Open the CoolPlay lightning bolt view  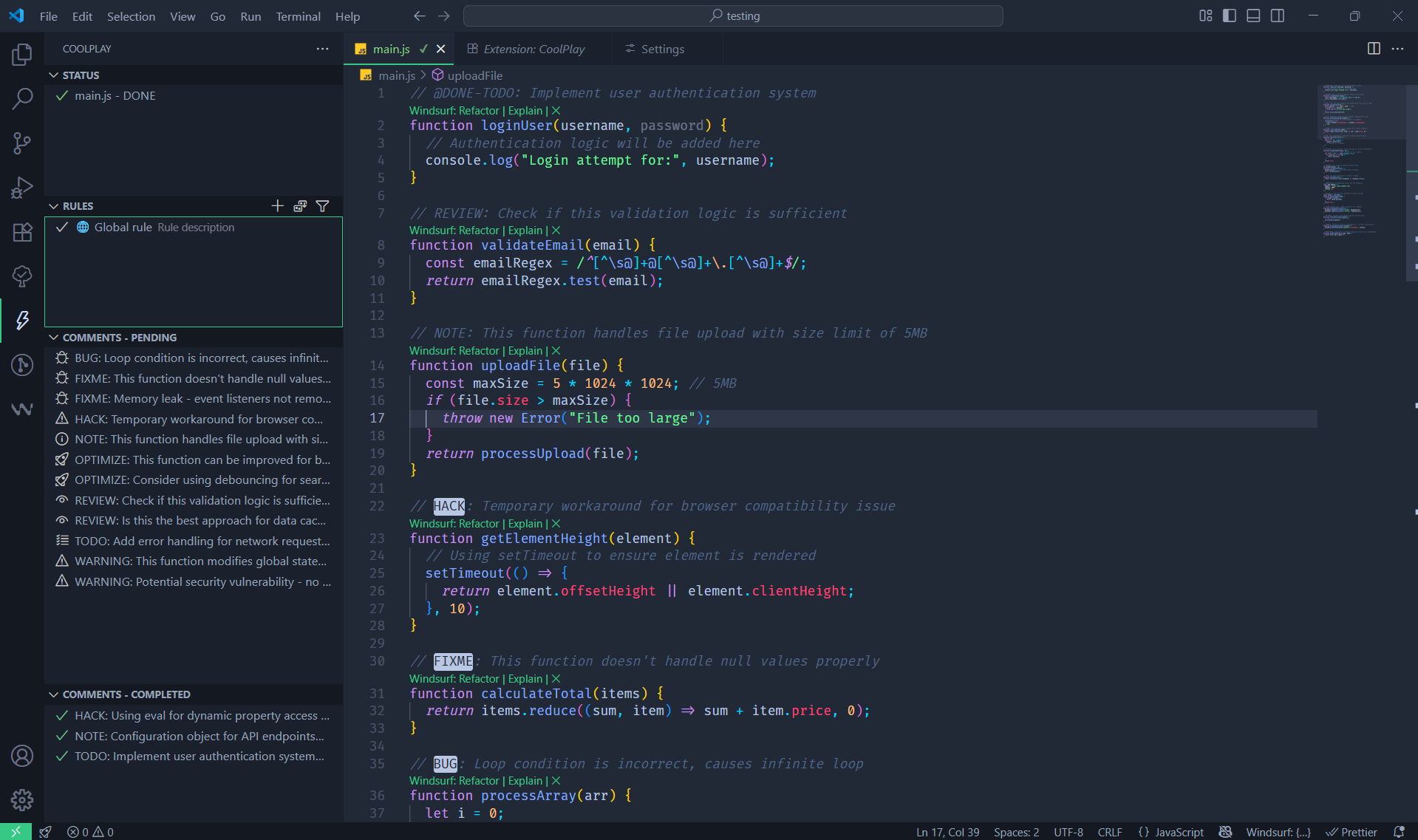click(x=22, y=320)
